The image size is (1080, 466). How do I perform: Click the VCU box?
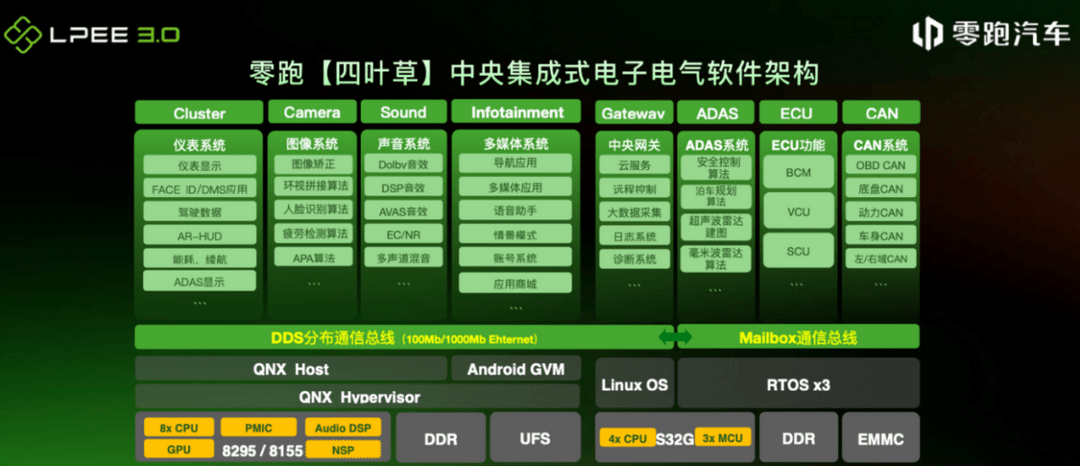coord(798,211)
